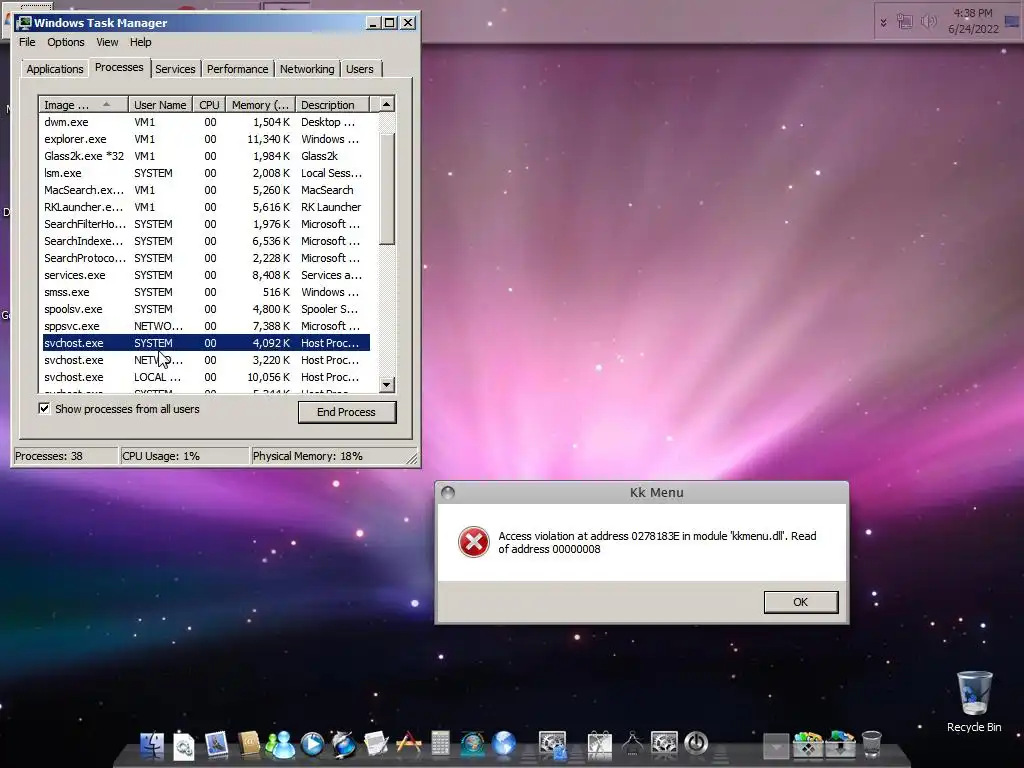Open the Messenger buddies icon in the dock
The height and width of the screenshot is (768, 1024).
point(280,744)
